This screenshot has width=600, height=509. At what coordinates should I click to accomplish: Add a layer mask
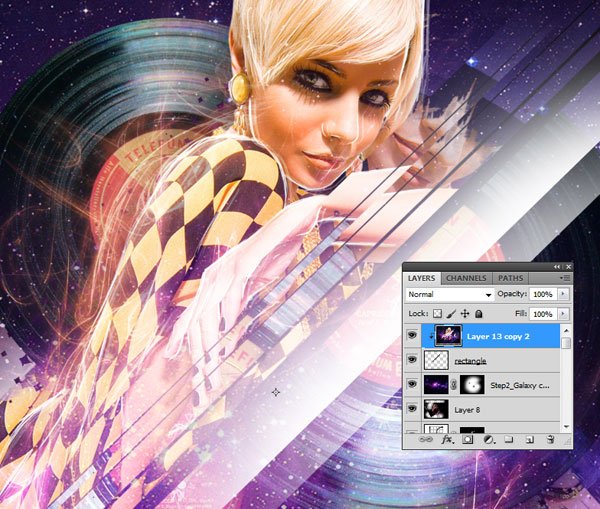467,440
